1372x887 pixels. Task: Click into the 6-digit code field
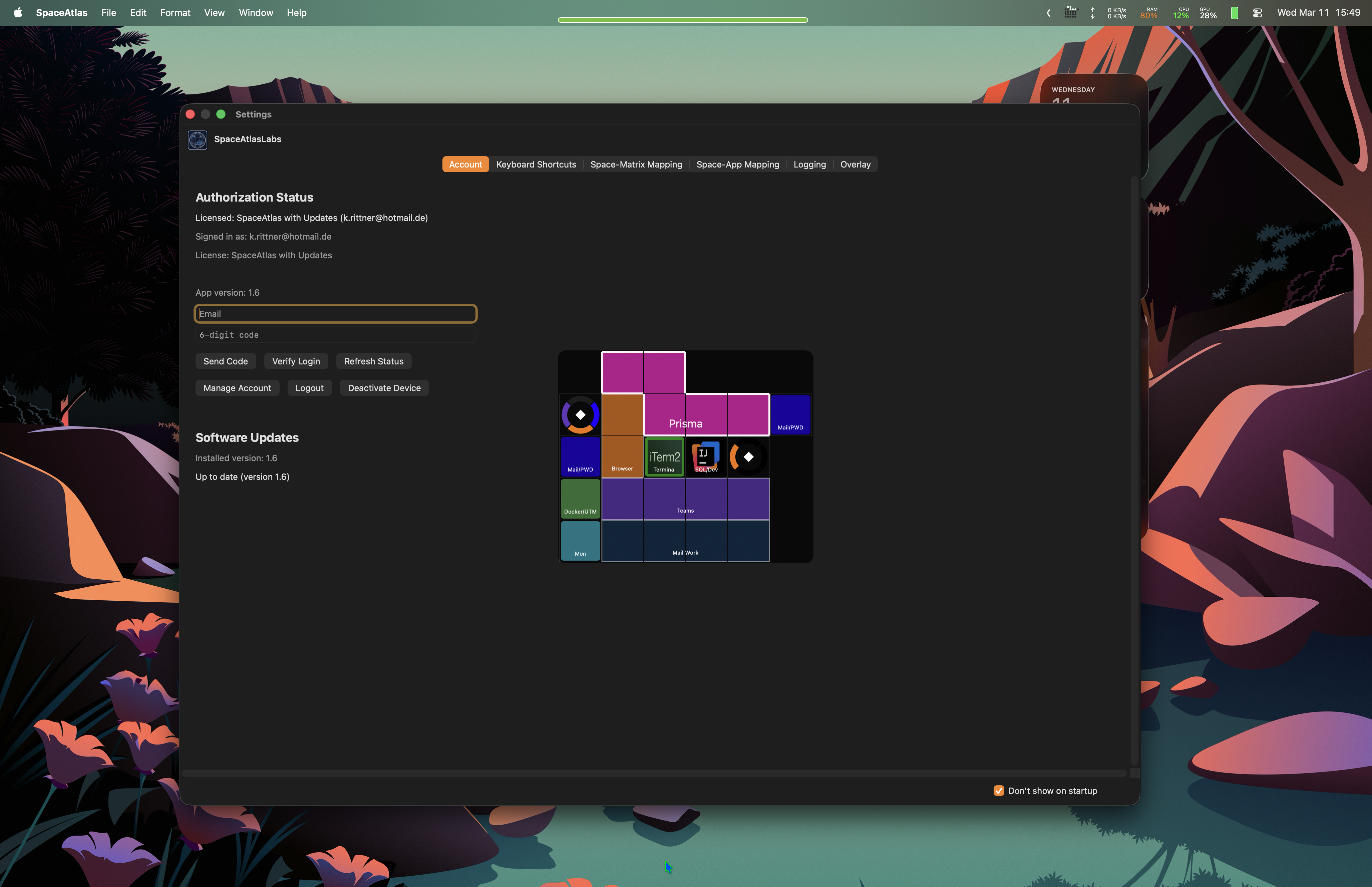[x=335, y=335]
